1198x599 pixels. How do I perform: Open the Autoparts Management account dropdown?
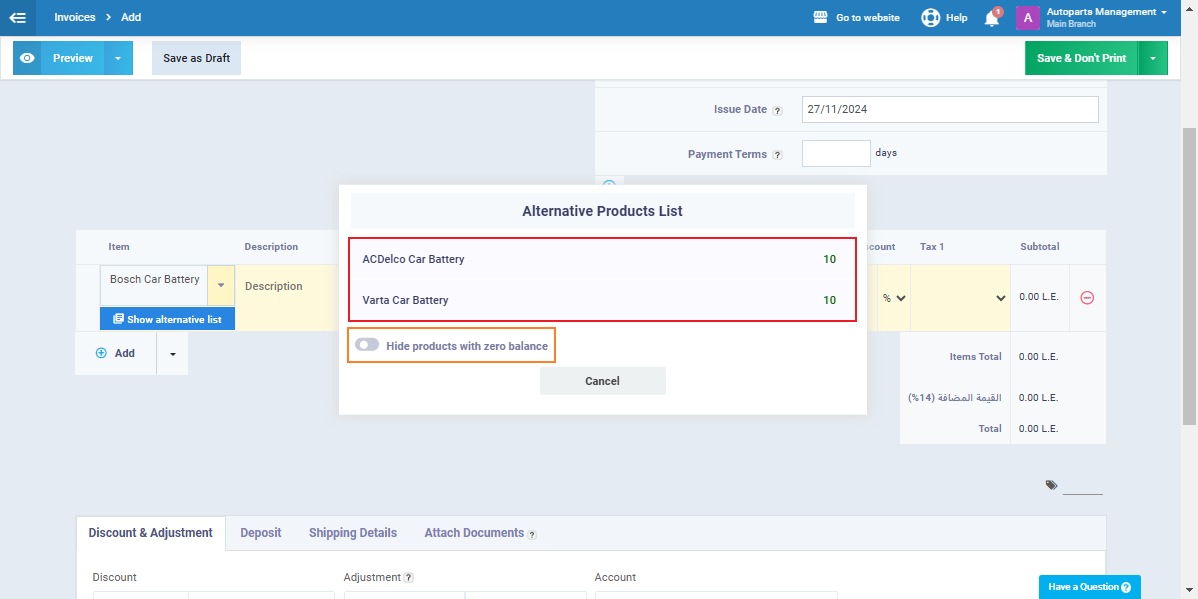pos(1106,12)
